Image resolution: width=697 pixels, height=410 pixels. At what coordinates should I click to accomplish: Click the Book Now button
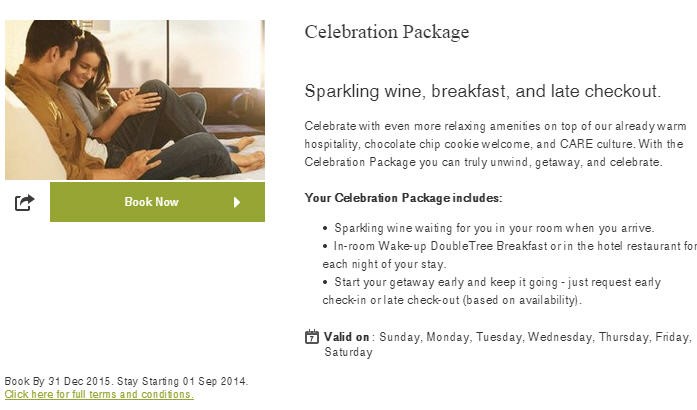point(157,202)
